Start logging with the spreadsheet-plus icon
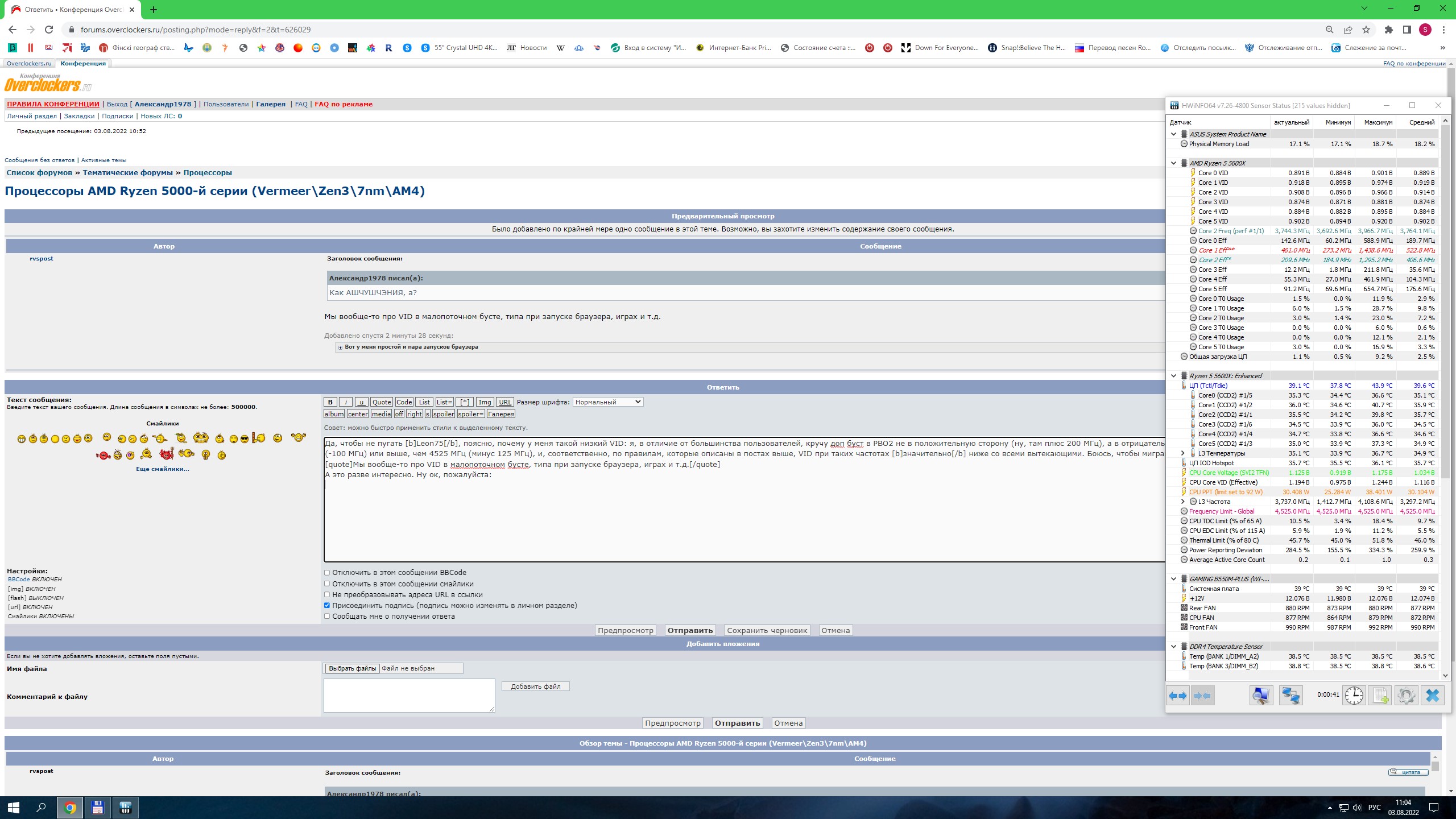 coord(1380,696)
